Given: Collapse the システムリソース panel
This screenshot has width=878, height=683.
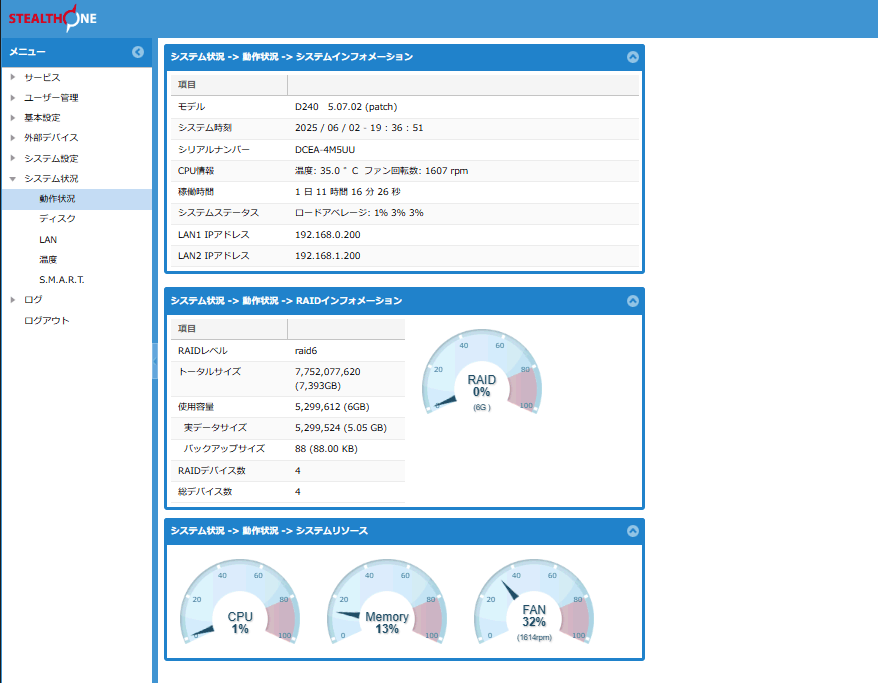Looking at the screenshot, I should pyautogui.click(x=633, y=531).
